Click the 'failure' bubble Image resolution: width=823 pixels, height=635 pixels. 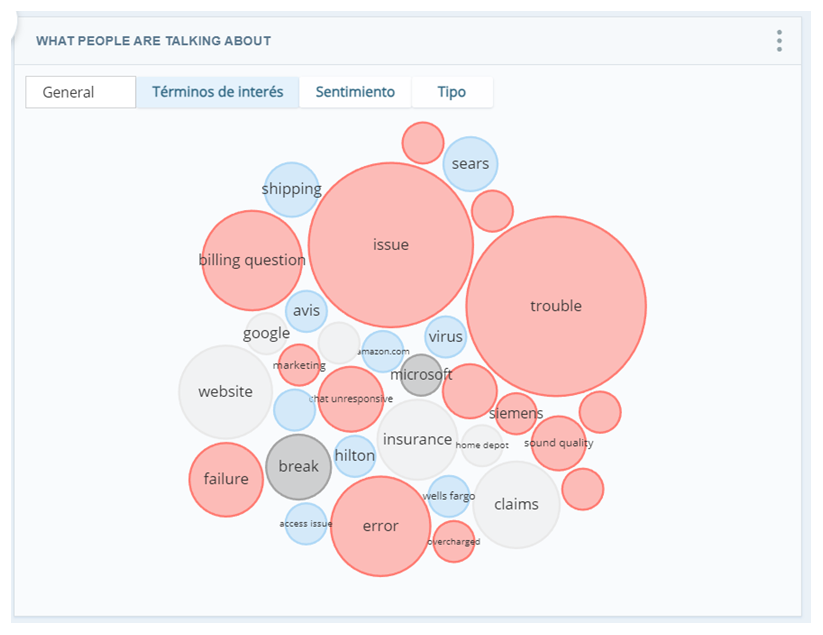click(x=226, y=480)
